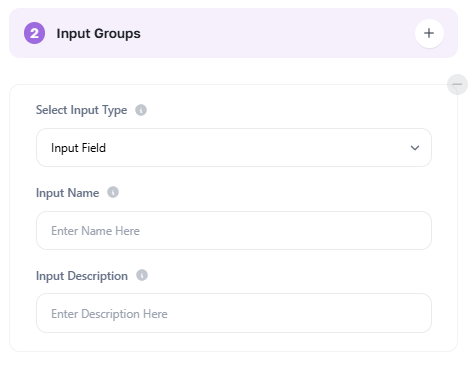Add a new input group with plus button

tap(429, 33)
